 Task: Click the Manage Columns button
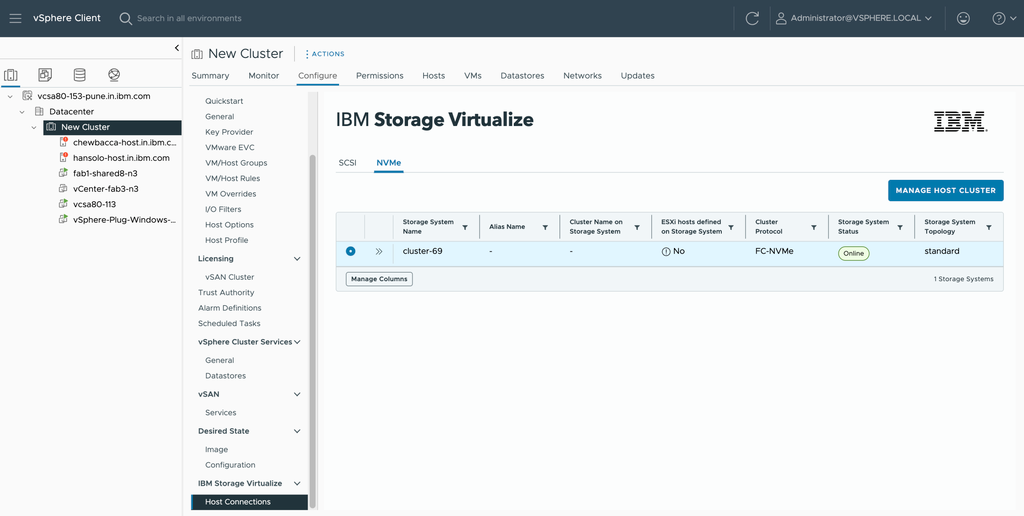[x=379, y=279]
